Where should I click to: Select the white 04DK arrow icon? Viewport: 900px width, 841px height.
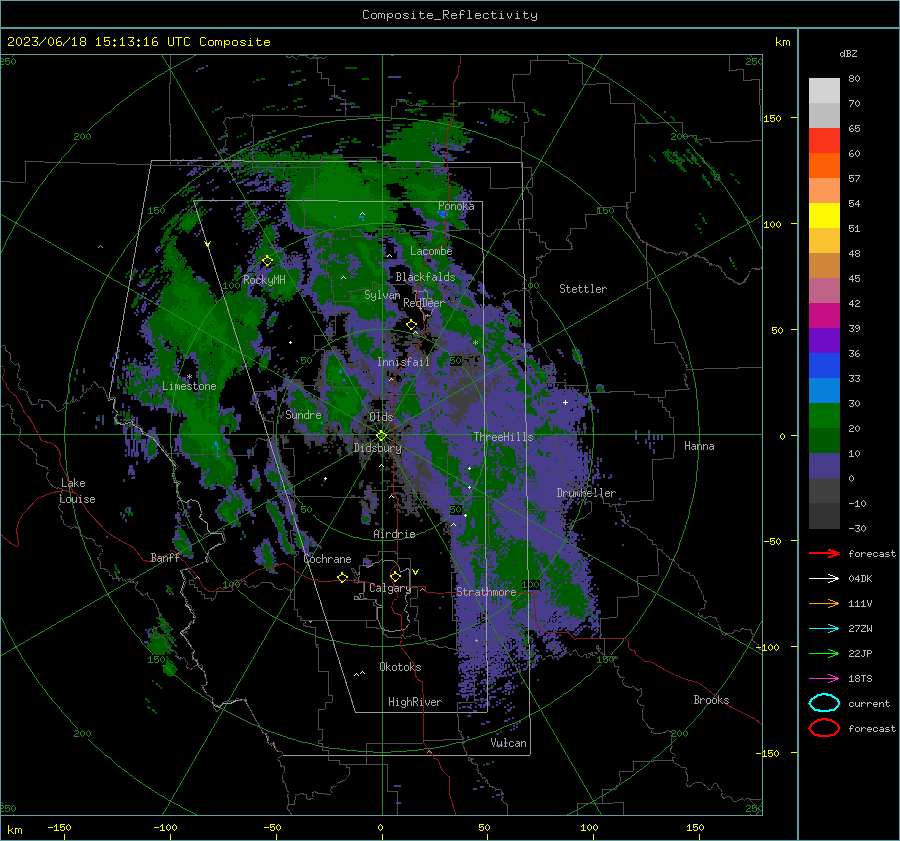(x=824, y=578)
